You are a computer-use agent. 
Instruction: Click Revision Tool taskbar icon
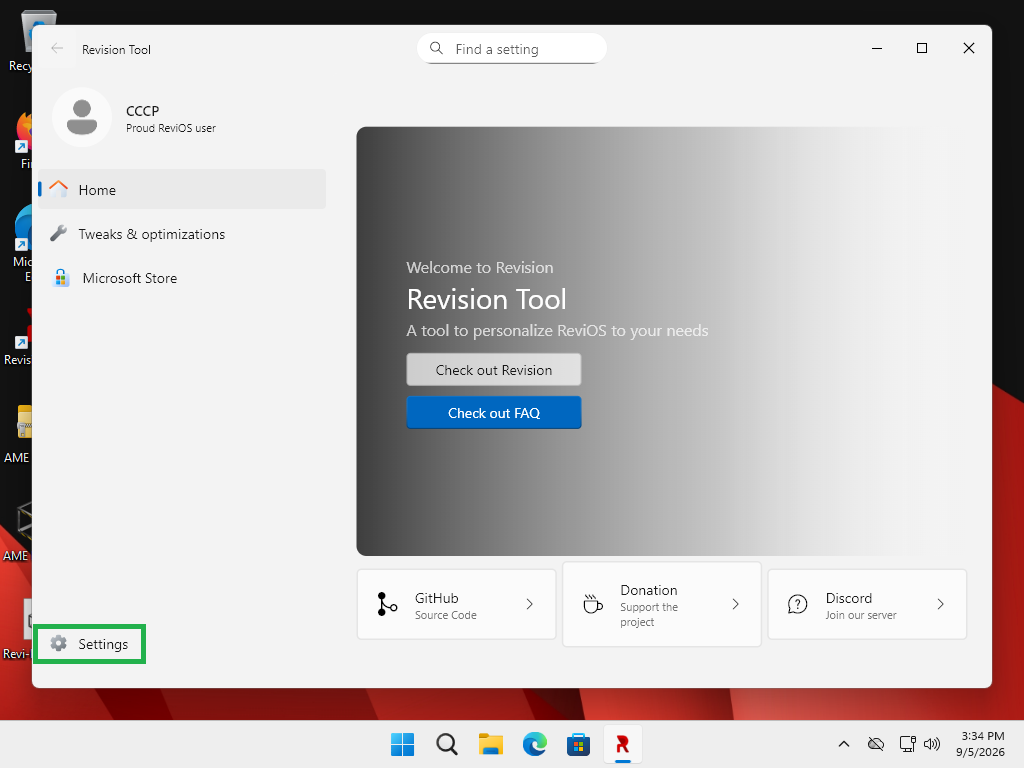pyautogui.click(x=622, y=744)
